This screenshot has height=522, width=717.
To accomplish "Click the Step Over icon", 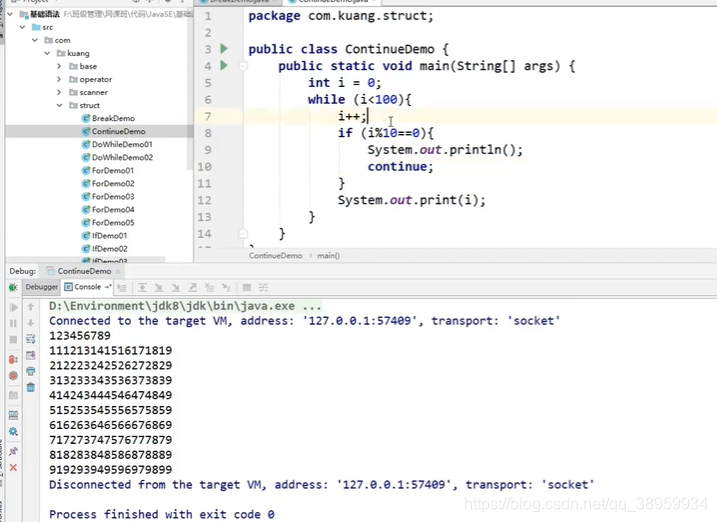I will 142,288.
